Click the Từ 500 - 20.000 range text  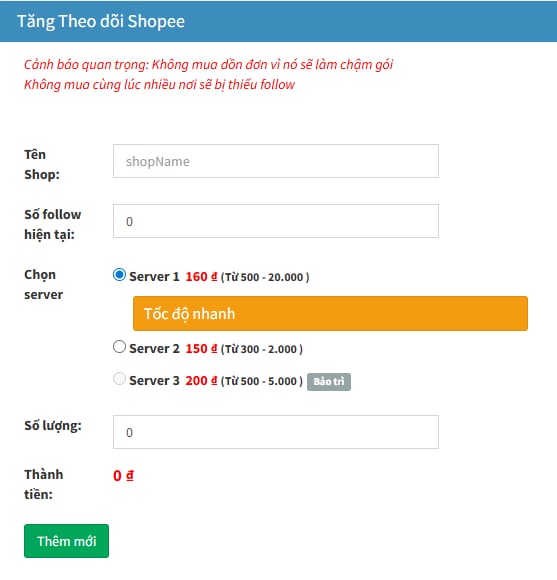click(265, 277)
